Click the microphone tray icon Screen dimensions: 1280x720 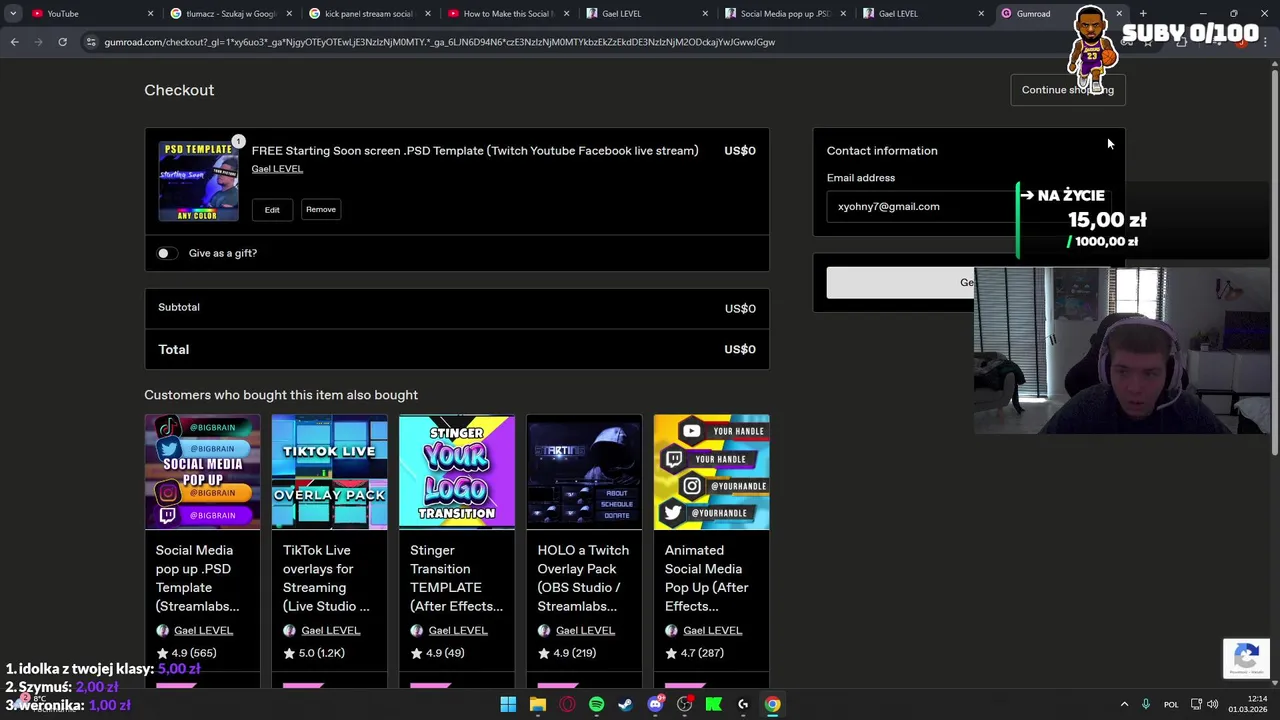coord(1146,705)
